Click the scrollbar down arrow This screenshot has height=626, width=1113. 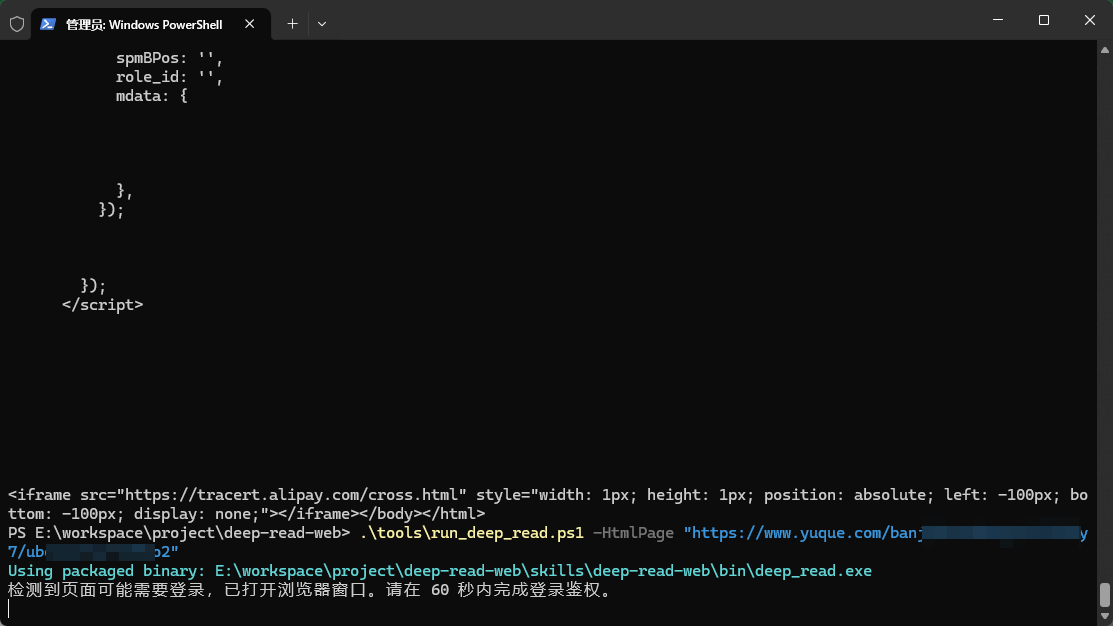(x=1104, y=617)
